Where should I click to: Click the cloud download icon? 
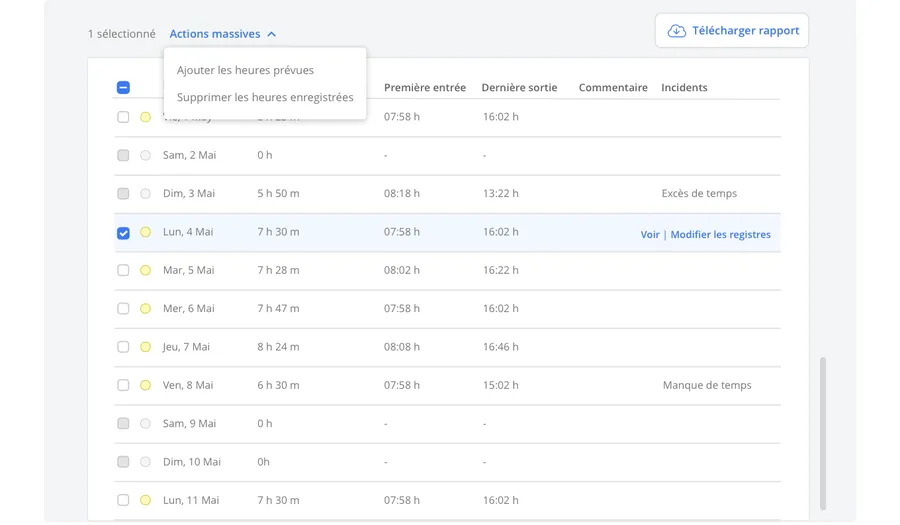[677, 31]
